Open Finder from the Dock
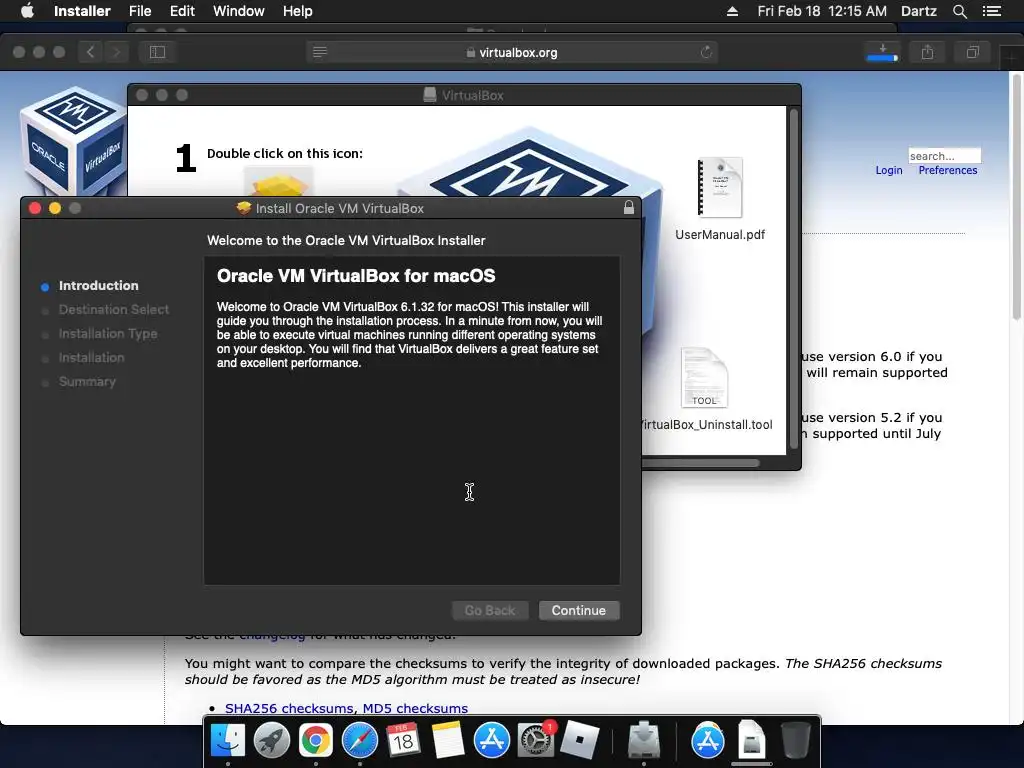1024x768 pixels. [x=228, y=741]
